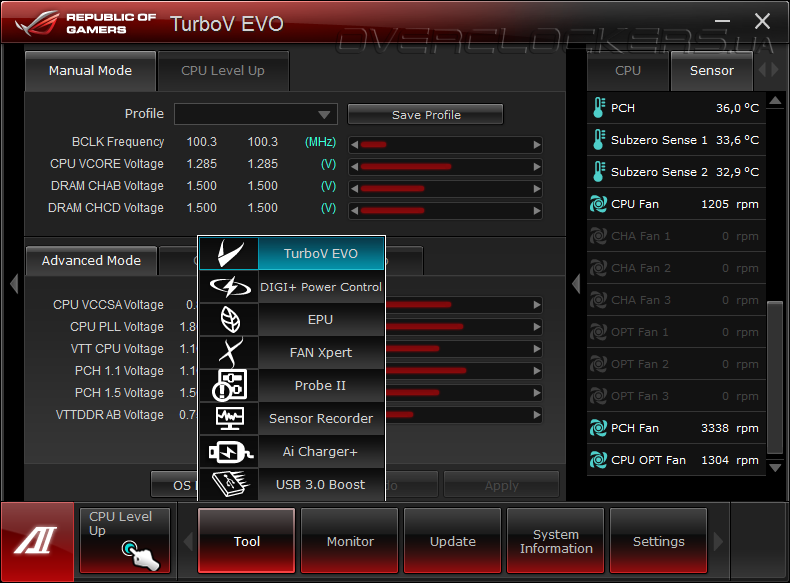Switch to the CPU Level Up tab

[x=223, y=71]
